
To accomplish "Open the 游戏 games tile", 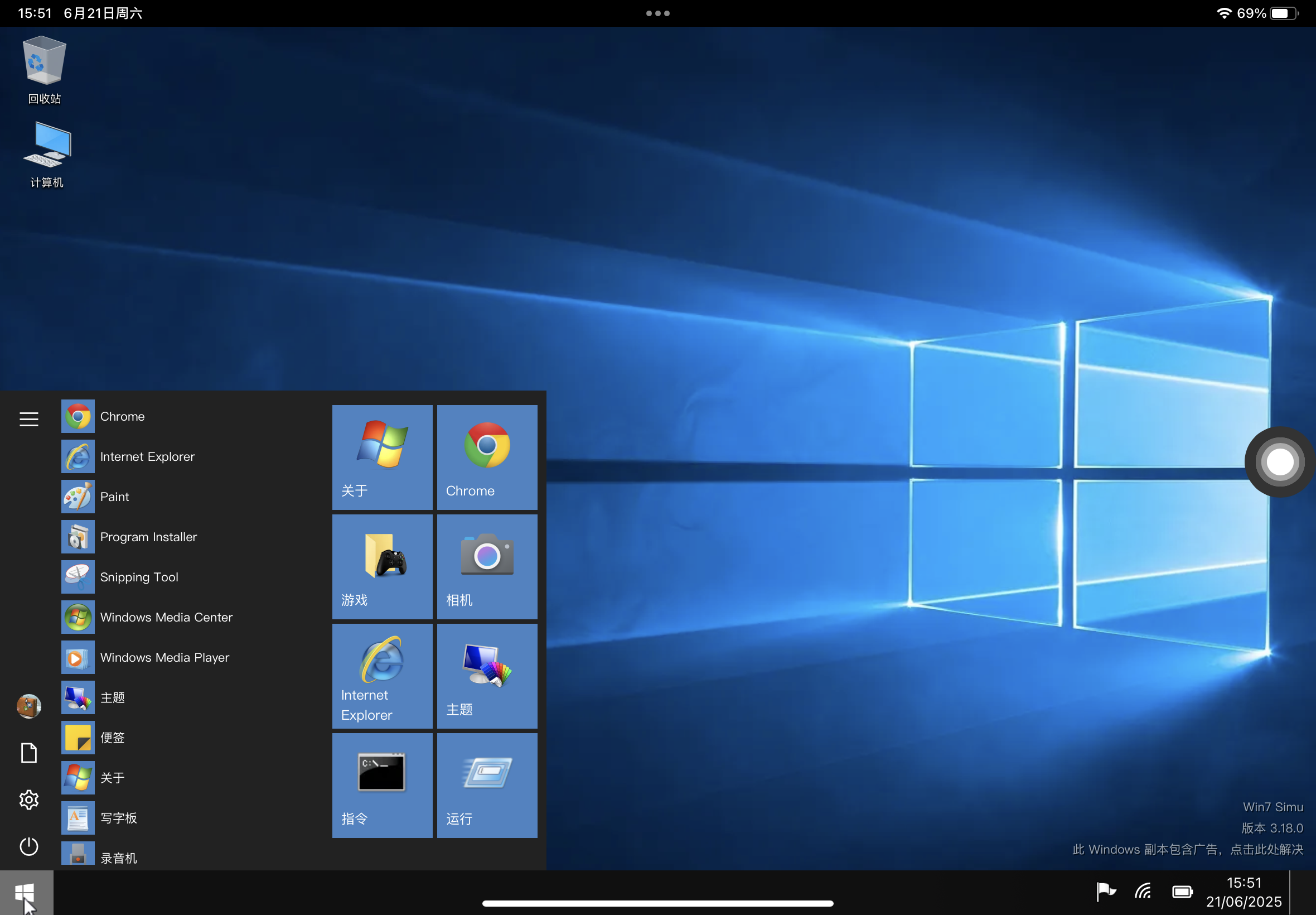I will [382, 566].
